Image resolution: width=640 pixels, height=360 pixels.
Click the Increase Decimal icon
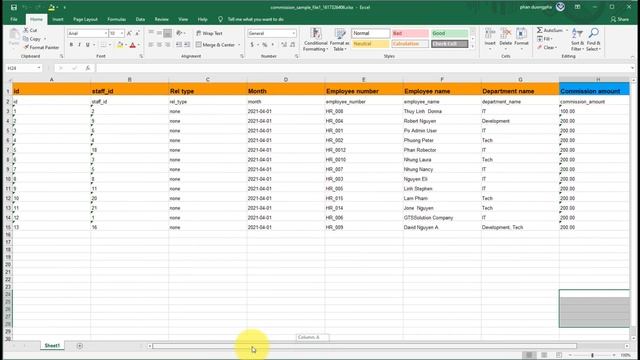[284, 45]
